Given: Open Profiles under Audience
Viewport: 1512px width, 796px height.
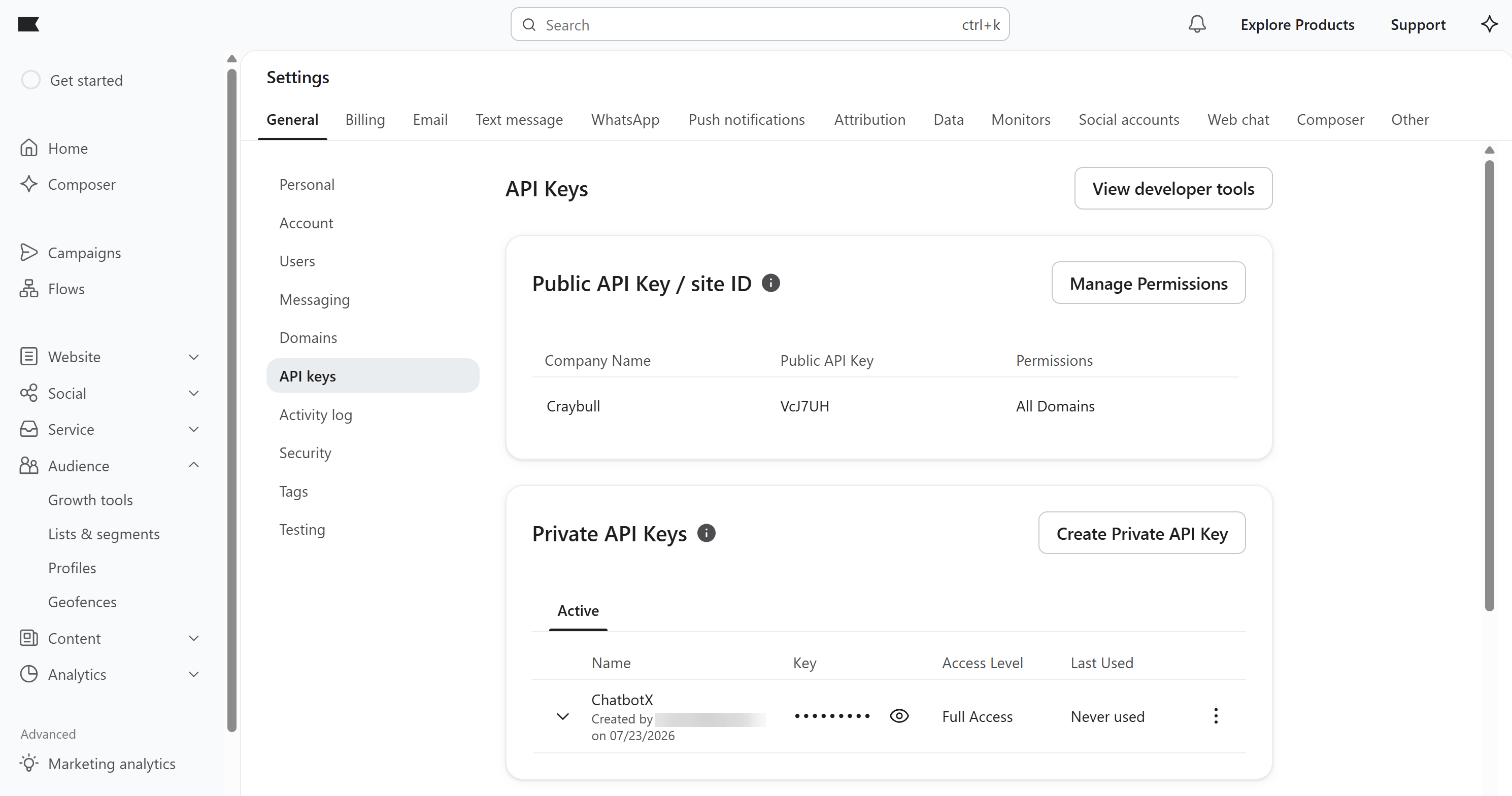Looking at the screenshot, I should (72, 568).
